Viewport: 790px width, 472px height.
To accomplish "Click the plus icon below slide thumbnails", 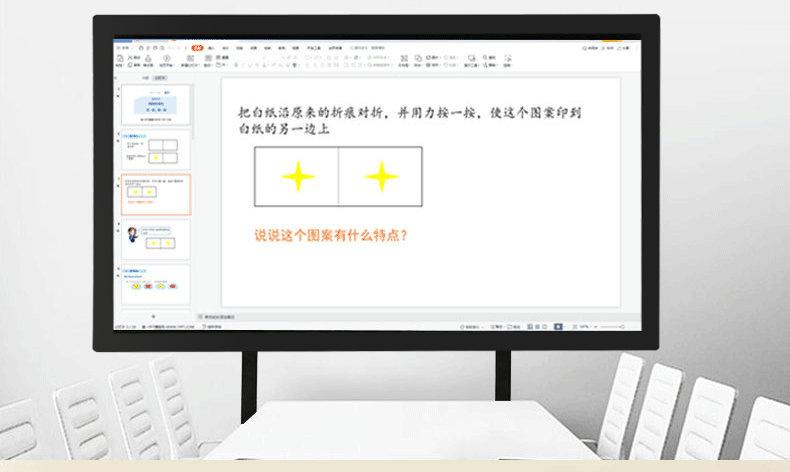I will [153, 316].
